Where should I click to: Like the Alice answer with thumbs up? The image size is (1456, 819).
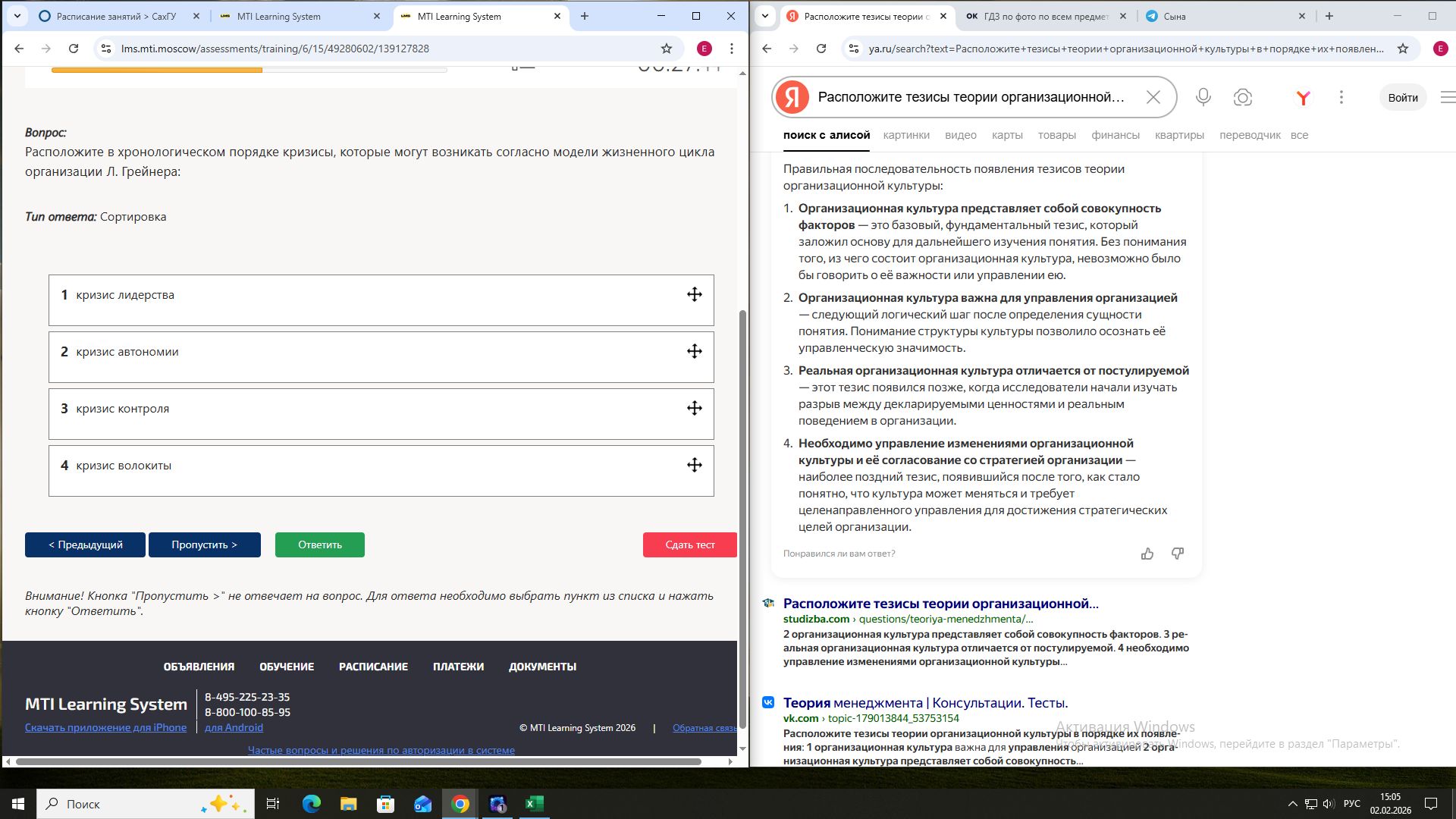(x=1147, y=554)
